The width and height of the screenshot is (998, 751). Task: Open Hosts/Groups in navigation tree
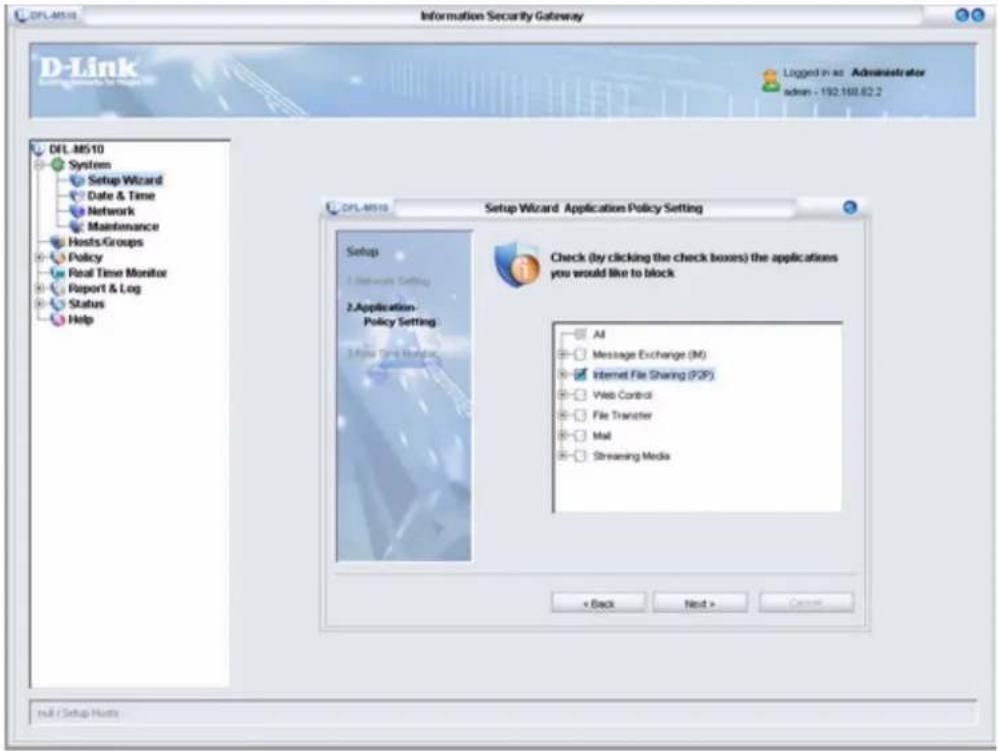(x=106, y=242)
